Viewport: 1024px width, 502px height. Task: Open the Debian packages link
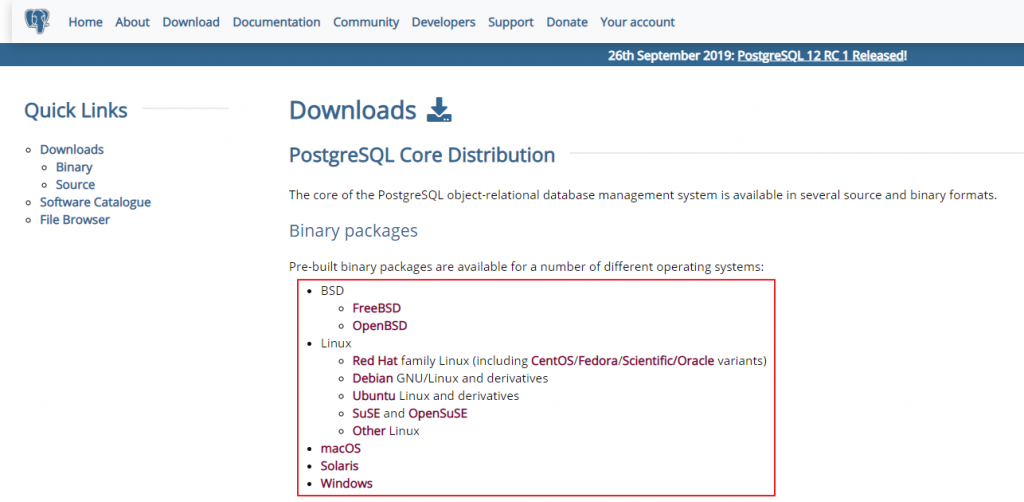pyautogui.click(x=373, y=378)
